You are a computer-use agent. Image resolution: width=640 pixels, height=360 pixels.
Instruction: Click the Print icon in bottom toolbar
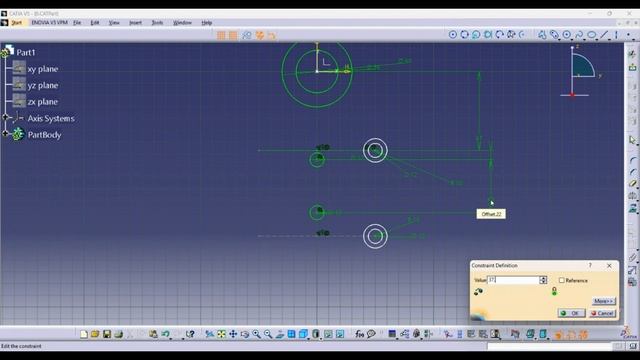[118, 334]
